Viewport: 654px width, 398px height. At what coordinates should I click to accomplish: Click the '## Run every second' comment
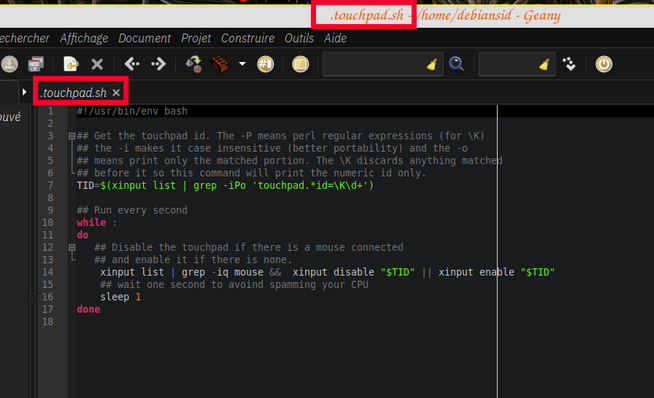[132, 210]
